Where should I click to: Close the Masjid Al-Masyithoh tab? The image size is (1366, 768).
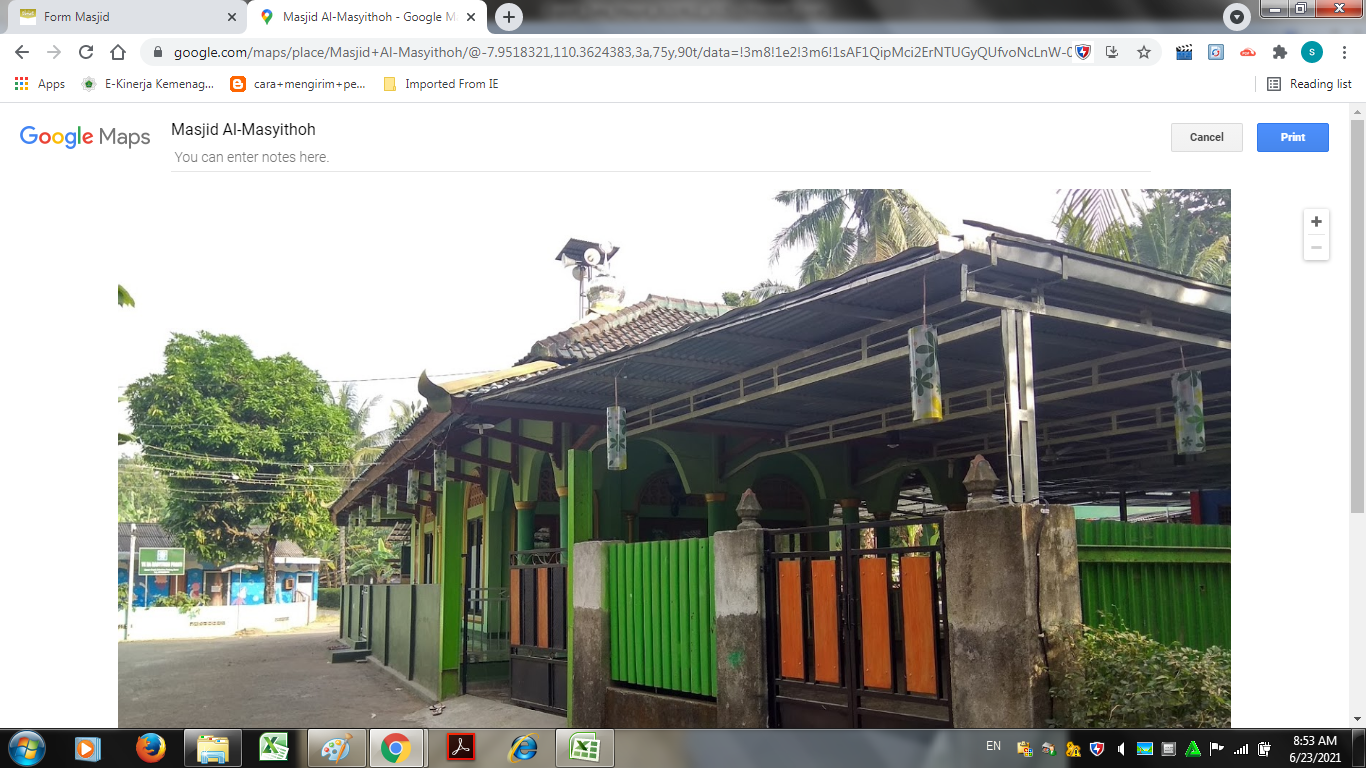click(471, 17)
